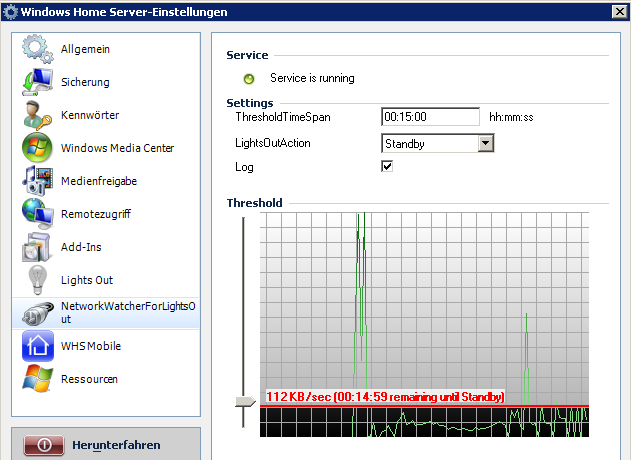Click the Allgemein gears icon
631x460 pixels.
point(38,49)
